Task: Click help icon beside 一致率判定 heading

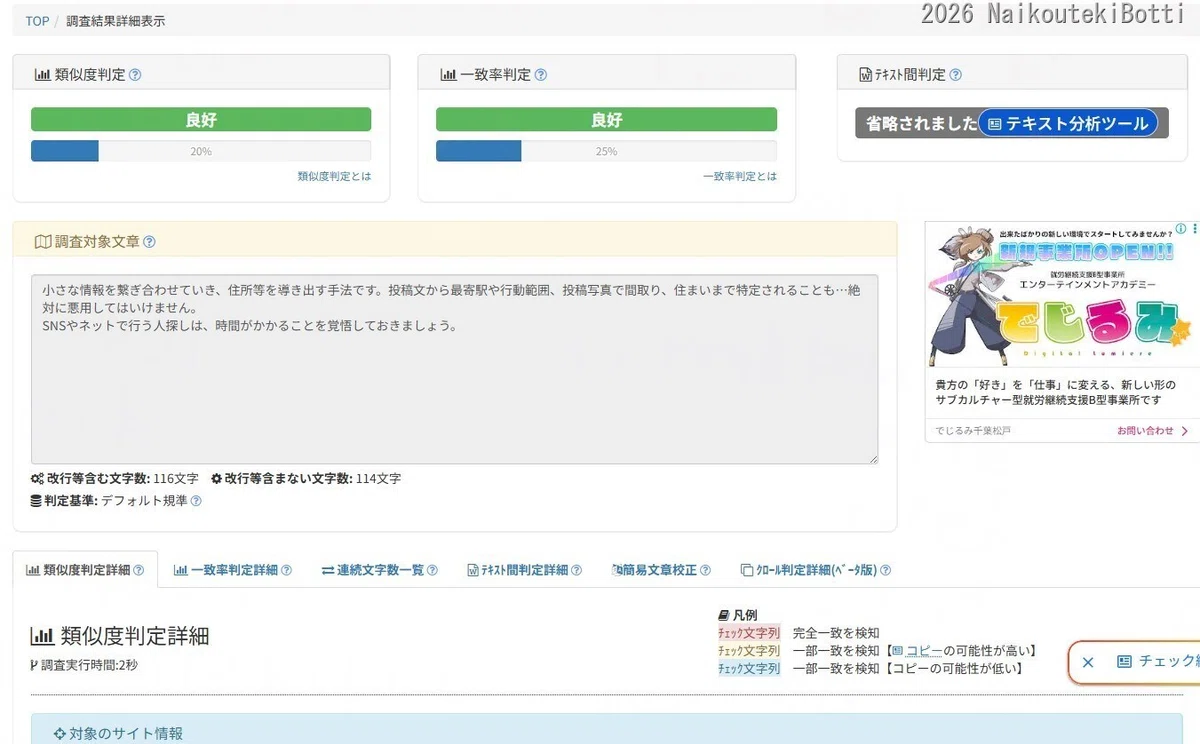Action: point(541,75)
